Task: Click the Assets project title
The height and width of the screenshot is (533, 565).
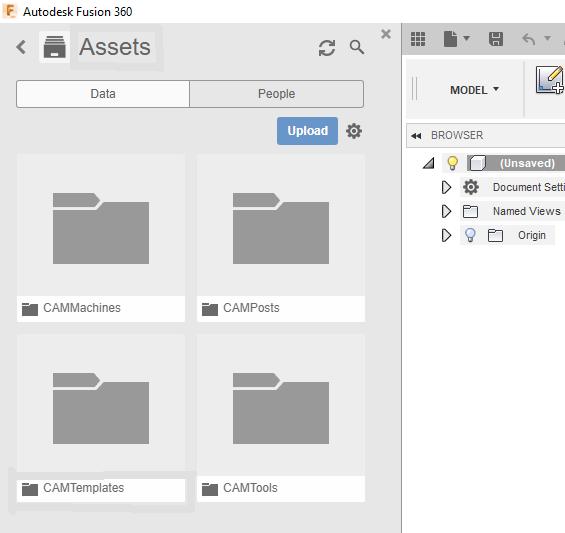Action: (115, 47)
